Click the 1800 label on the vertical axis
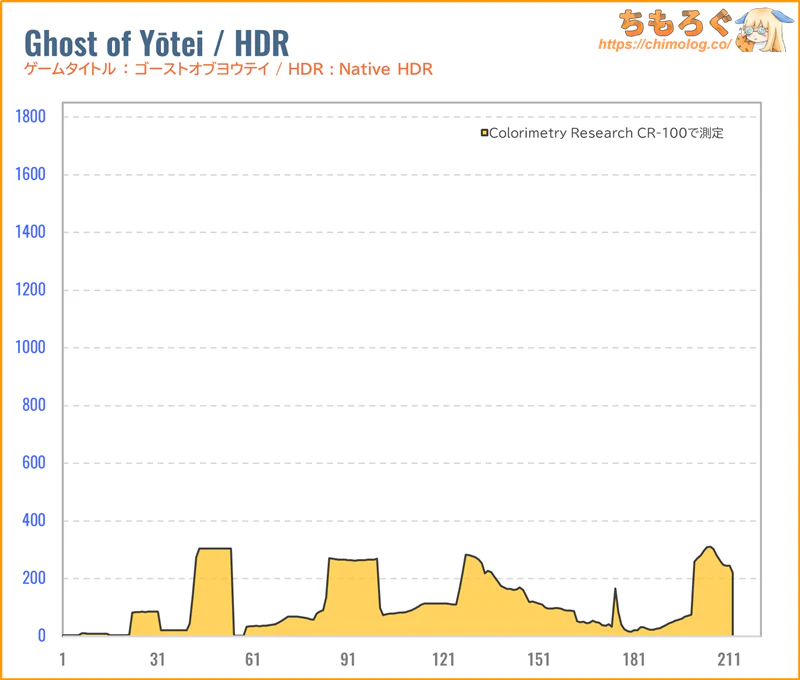The height and width of the screenshot is (680, 800). (x=31, y=117)
